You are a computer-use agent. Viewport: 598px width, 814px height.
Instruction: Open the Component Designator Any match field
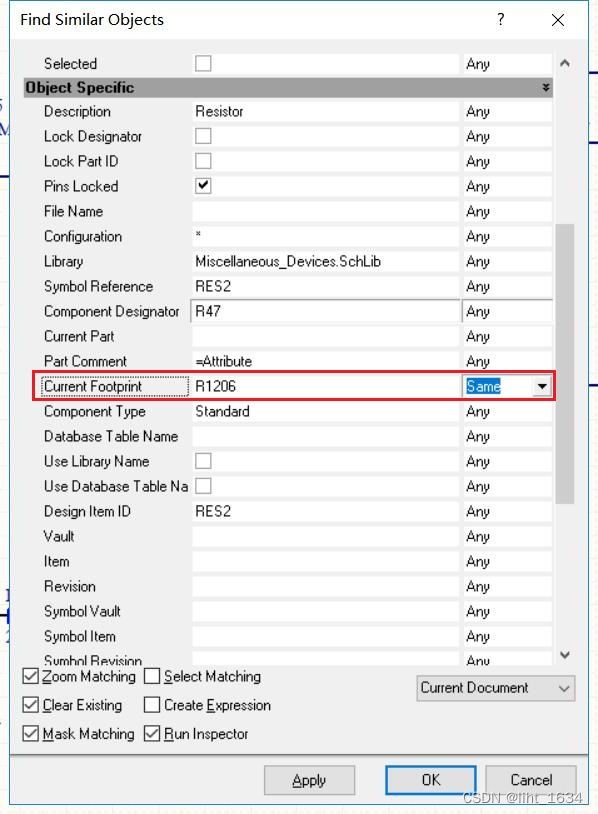click(x=507, y=311)
